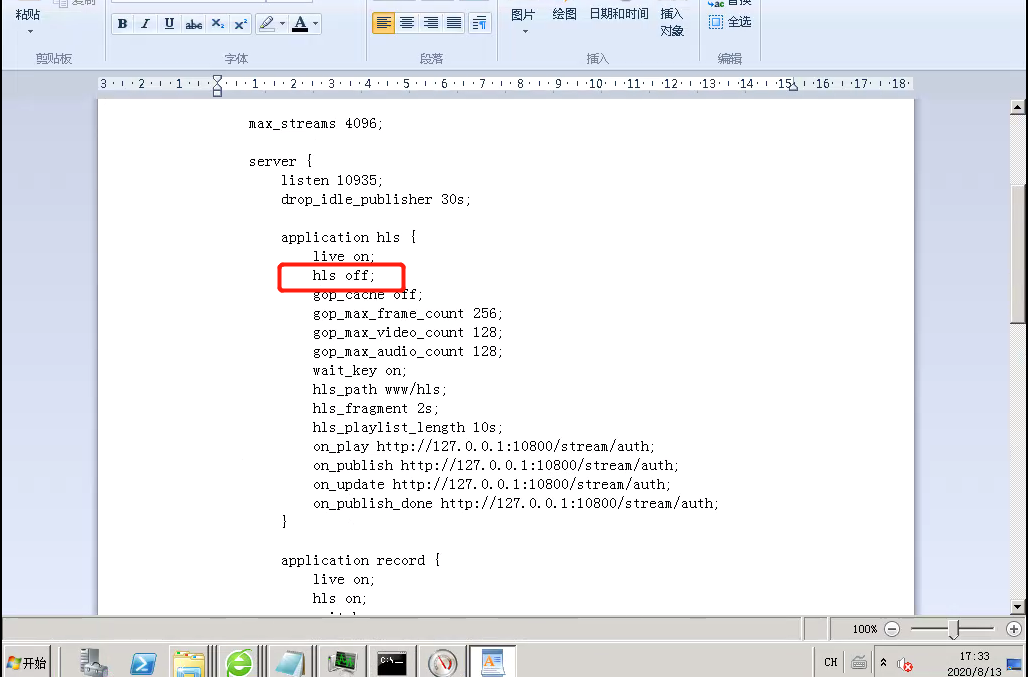This screenshot has width=1028, height=677.
Task: Click the line 'hls_fragment 2s;'
Action: click(x=375, y=408)
